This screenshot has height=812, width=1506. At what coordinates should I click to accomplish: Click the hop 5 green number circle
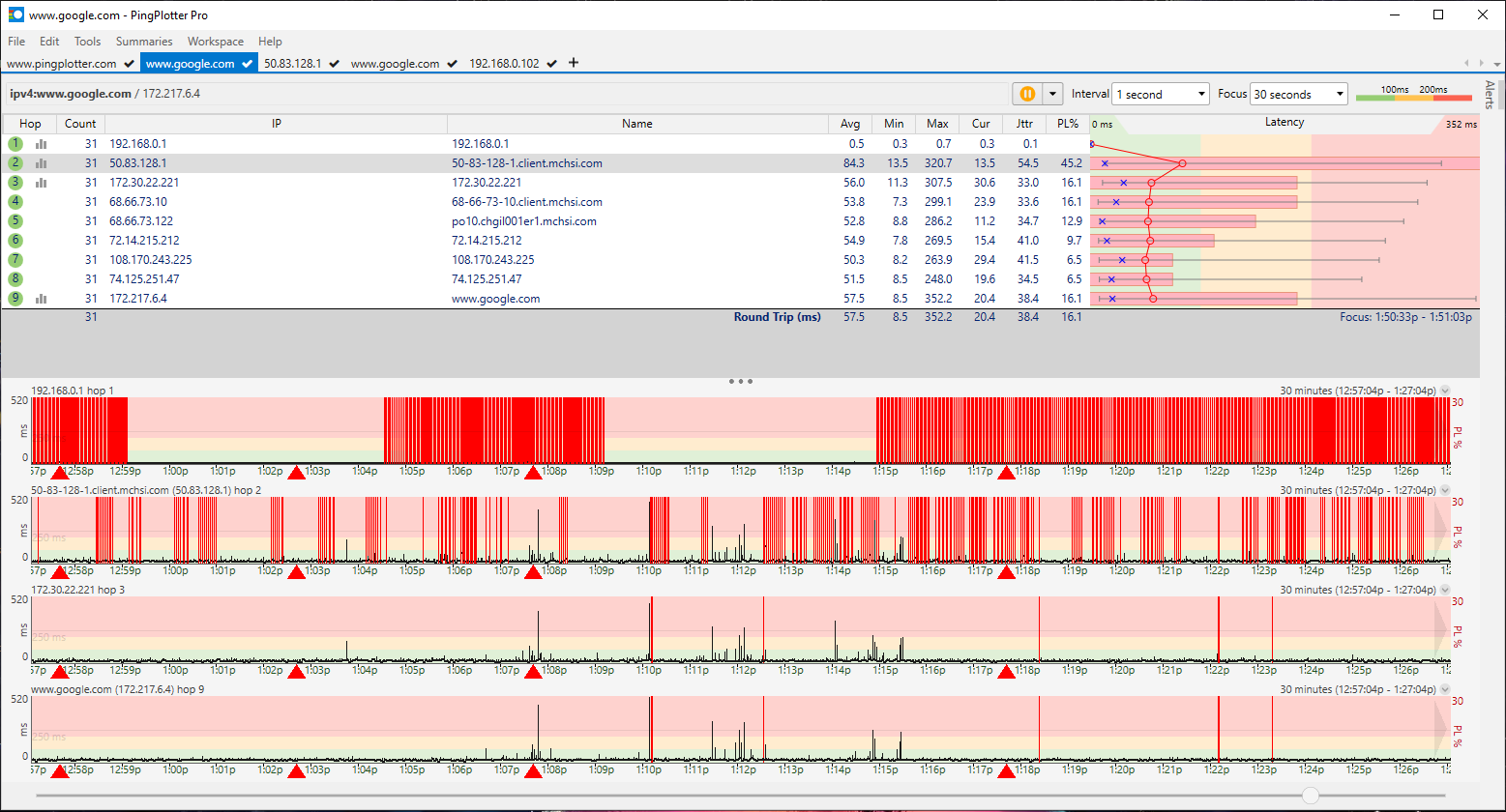pos(15,221)
